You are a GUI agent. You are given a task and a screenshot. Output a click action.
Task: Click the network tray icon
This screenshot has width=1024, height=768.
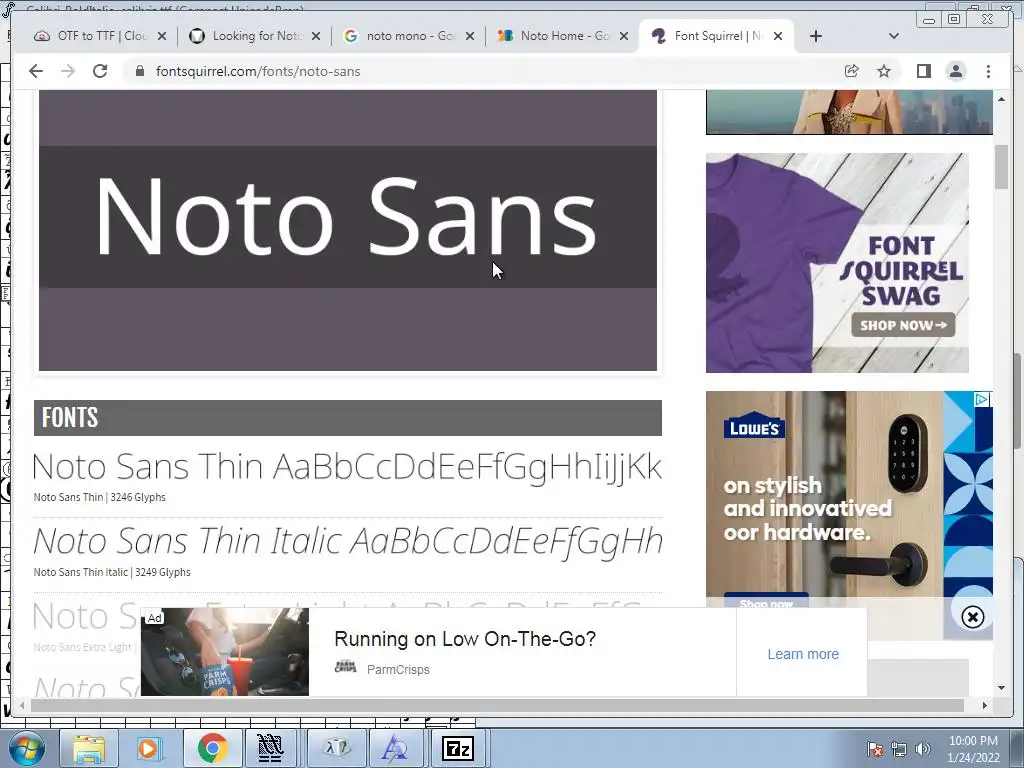point(899,749)
